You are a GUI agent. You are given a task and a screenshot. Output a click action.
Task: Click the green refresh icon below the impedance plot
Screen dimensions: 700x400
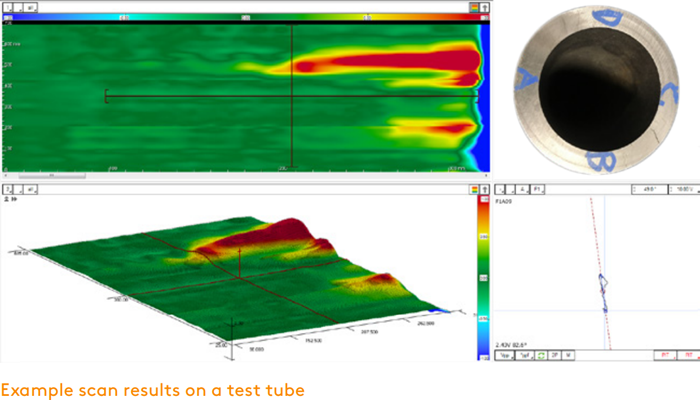click(x=542, y=354)
